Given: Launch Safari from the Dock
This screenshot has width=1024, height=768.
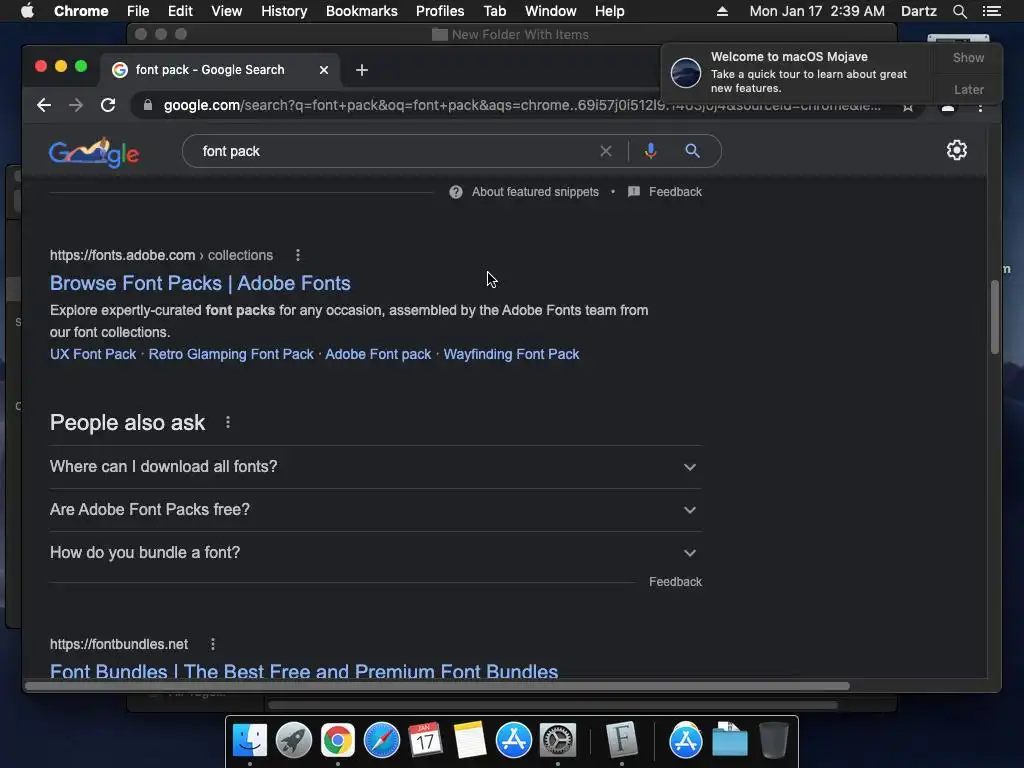Looking at the screenshot, I should pos(381,740).
